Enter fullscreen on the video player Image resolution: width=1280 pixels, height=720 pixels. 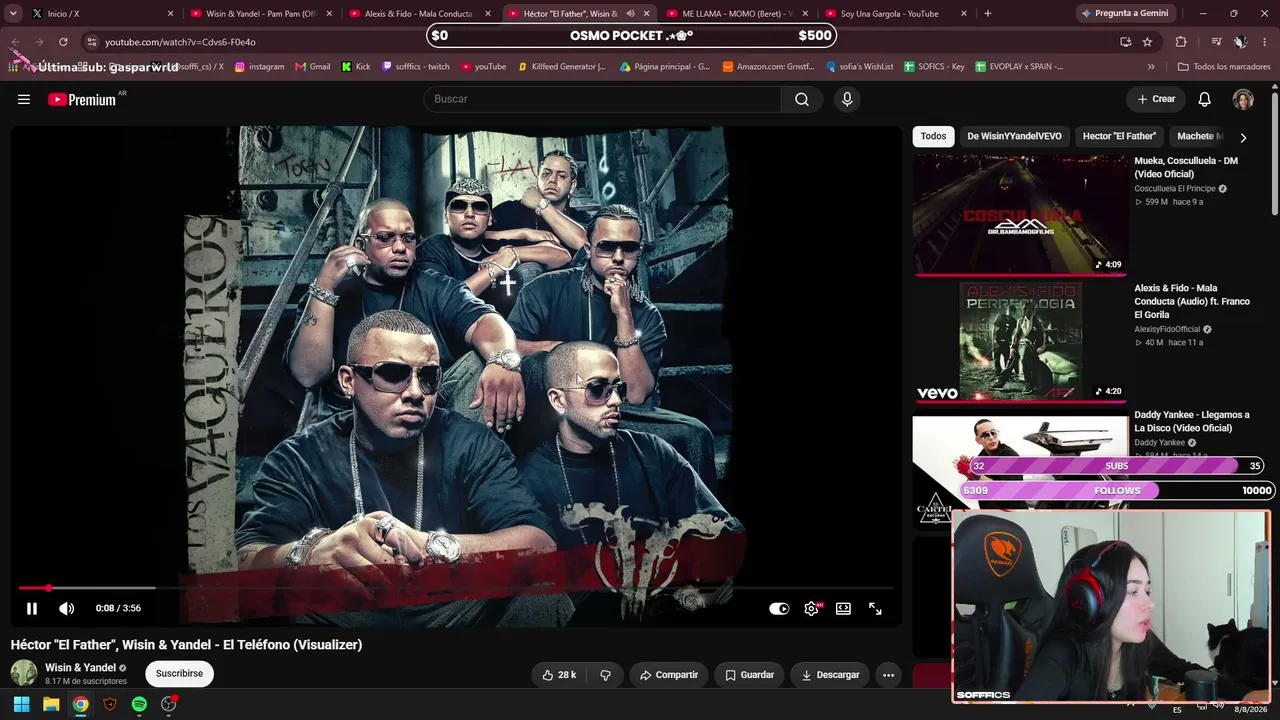(x=875, y=608)
